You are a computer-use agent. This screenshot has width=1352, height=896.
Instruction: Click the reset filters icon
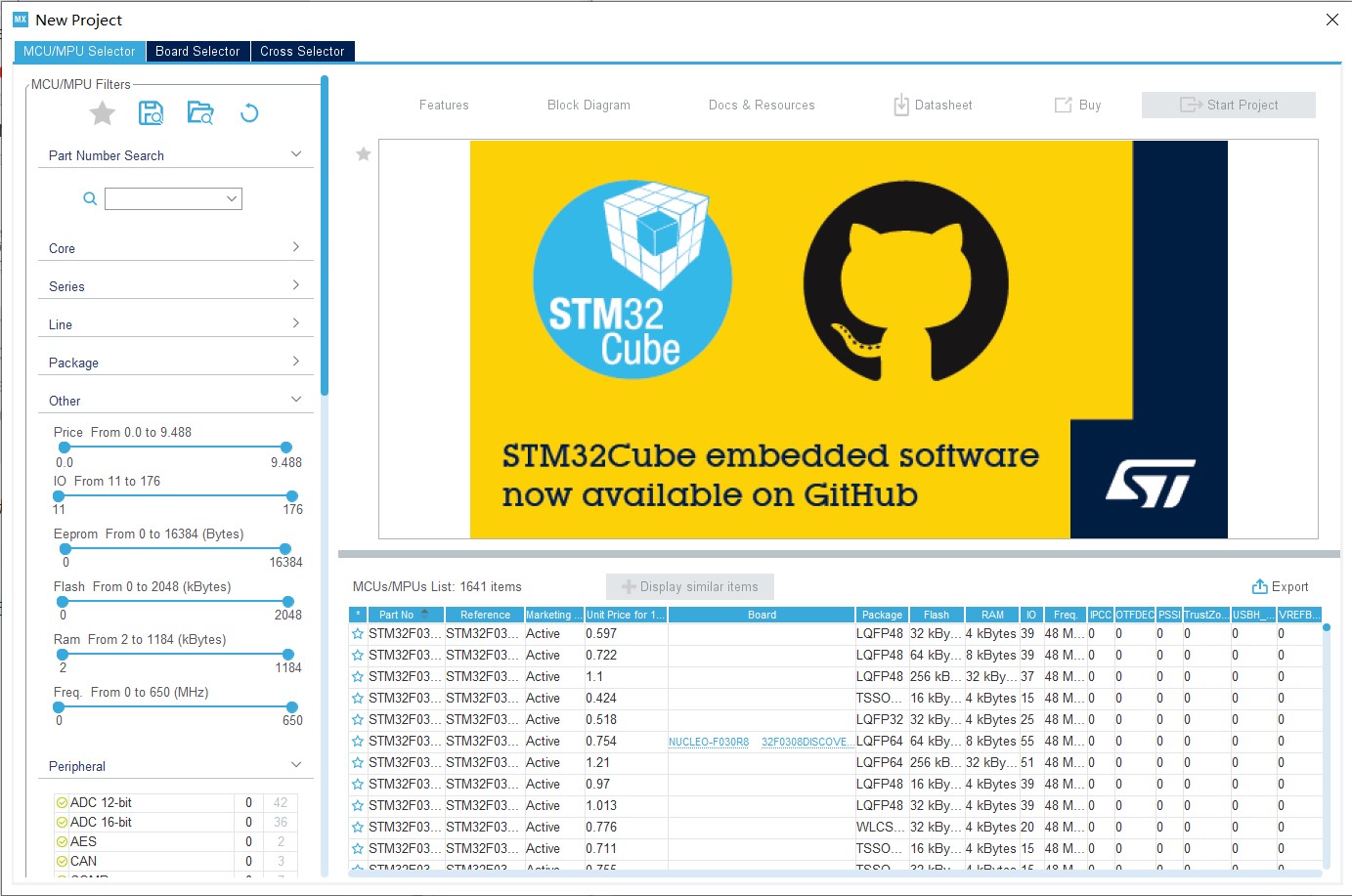(249, 113)
